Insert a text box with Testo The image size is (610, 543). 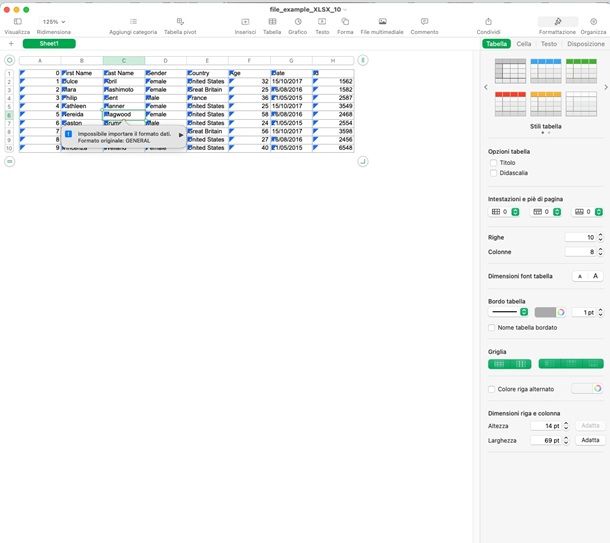pyautogui.click(x=322, y=21)
